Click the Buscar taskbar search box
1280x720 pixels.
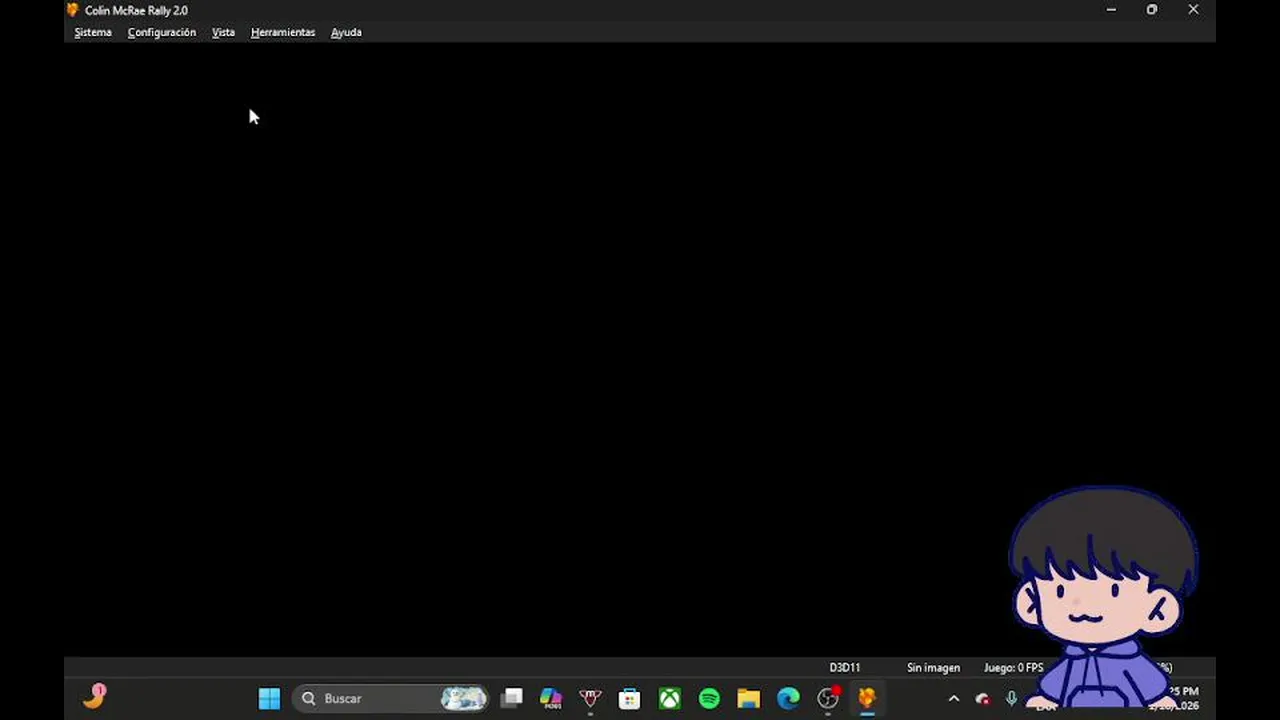(392, 698)
